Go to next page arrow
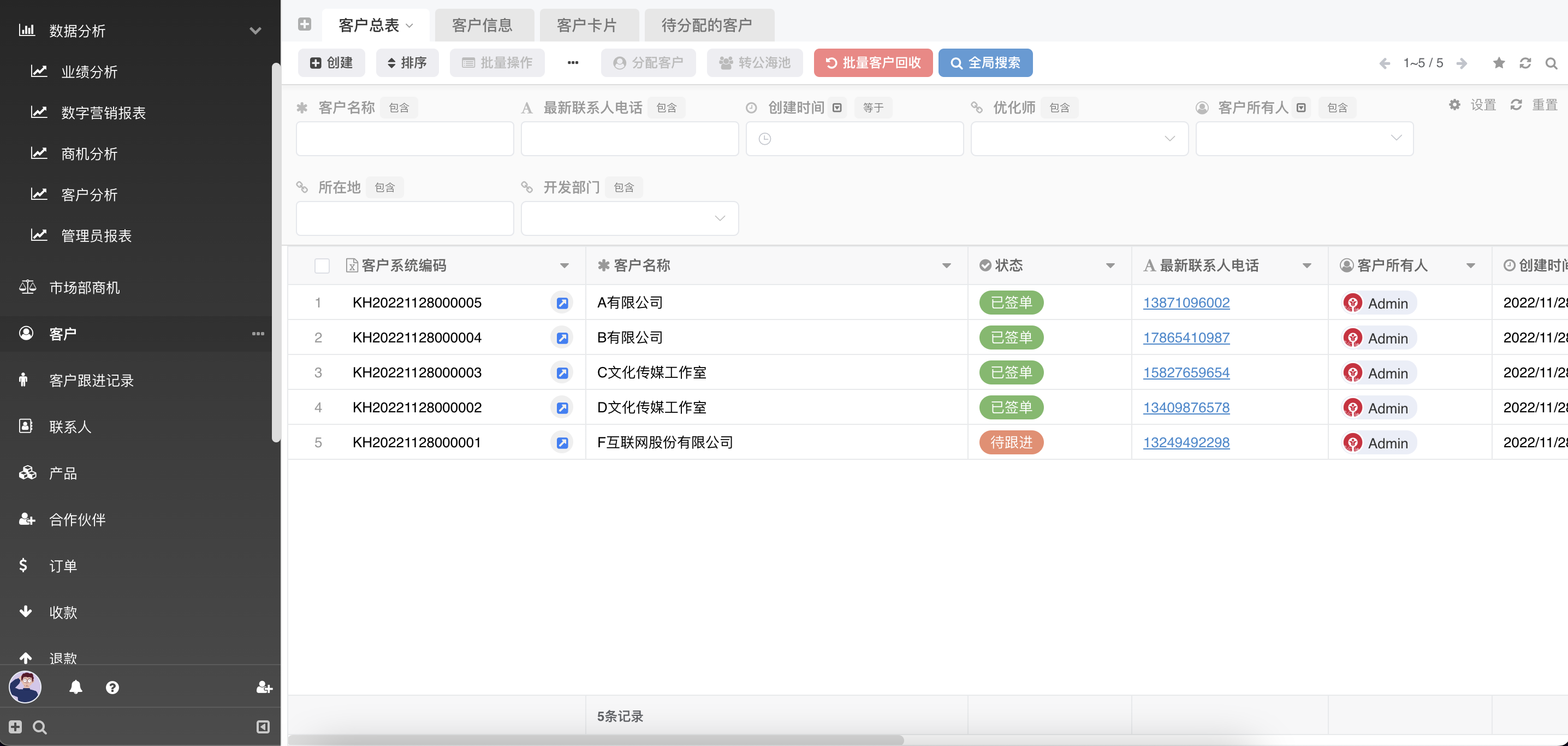The width and height of the screenshot is (1568, 746). [x=1462, y=63]
